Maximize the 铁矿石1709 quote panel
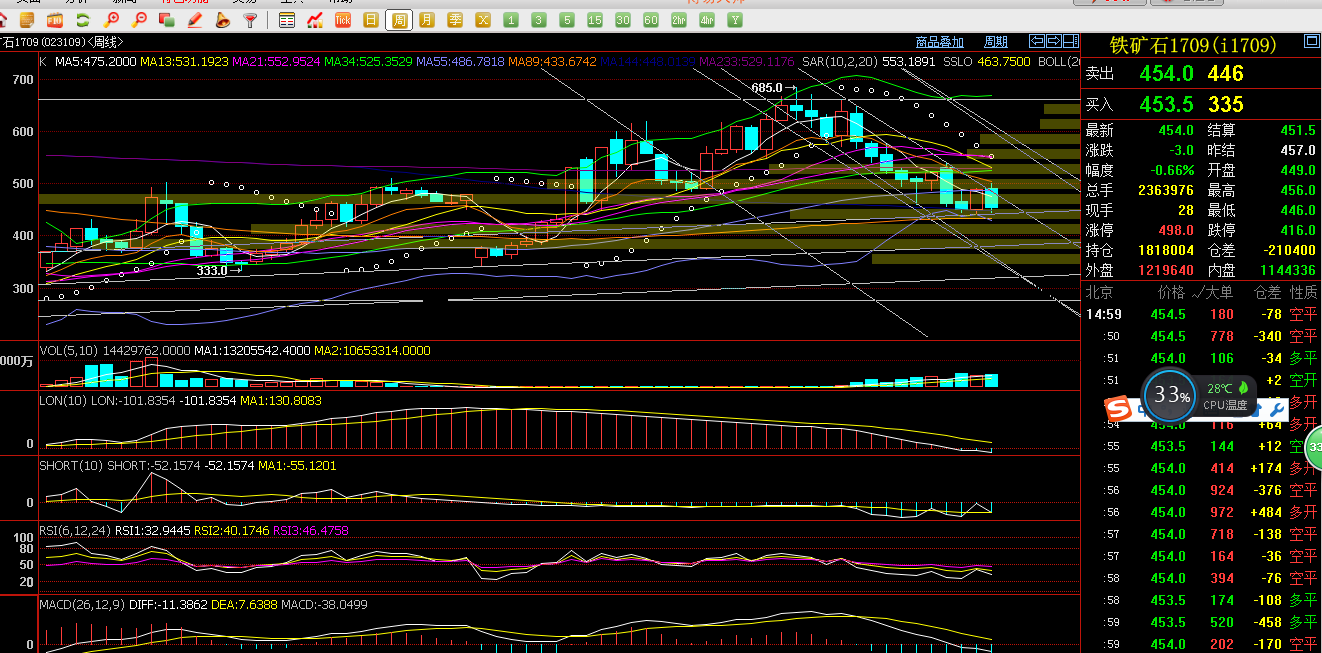Screen dimensions: 1322x653 click(x=1311, y=41)
